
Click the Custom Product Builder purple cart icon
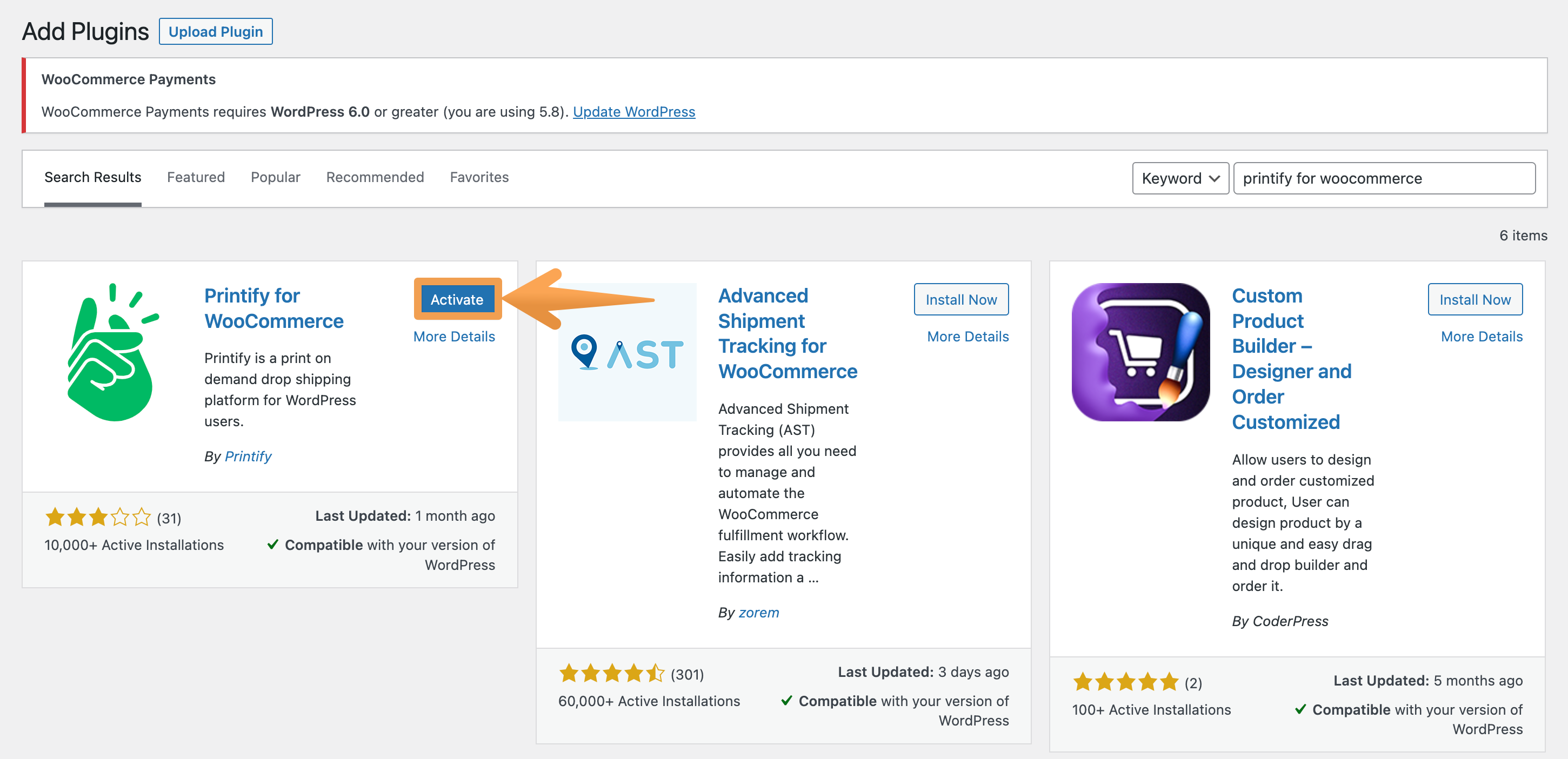(1140, 352)
